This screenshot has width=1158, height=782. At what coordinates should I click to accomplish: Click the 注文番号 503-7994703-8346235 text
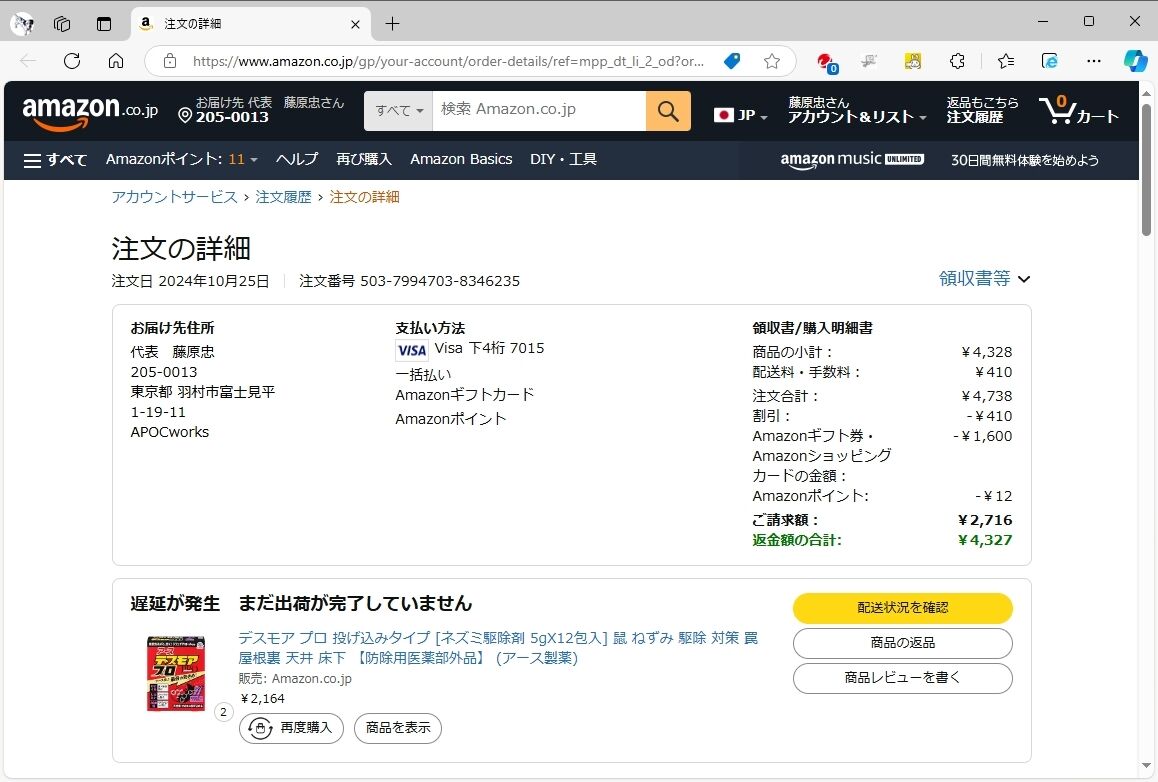[x=409, y=281]
